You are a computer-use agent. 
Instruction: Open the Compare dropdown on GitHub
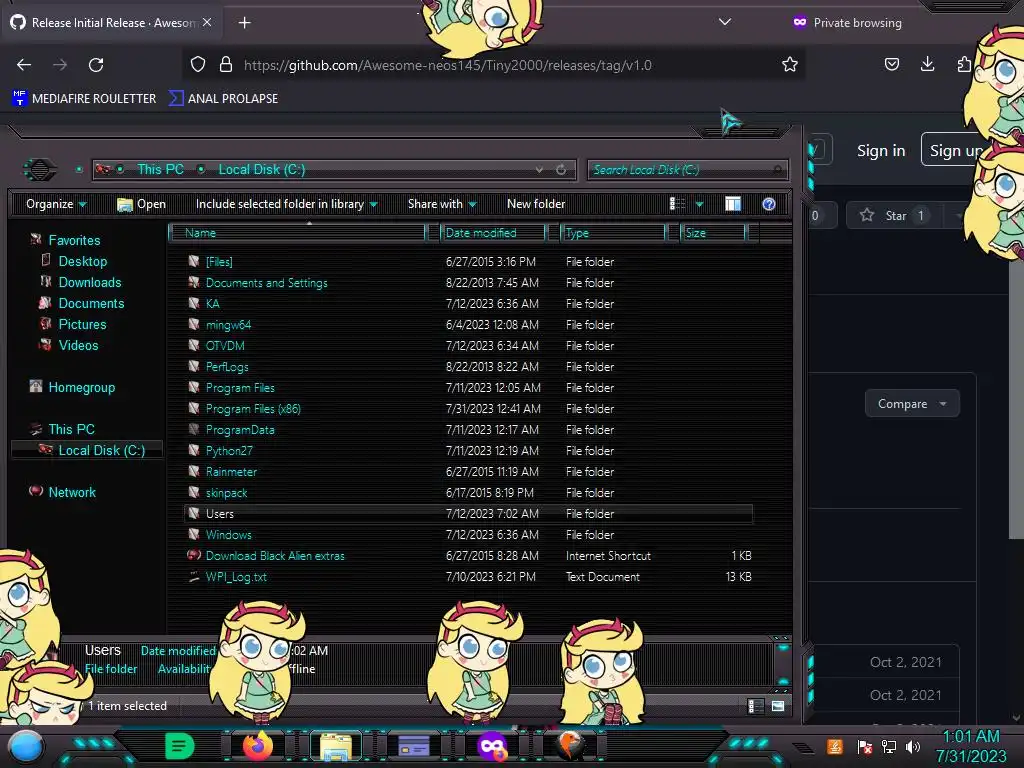point(912,404)
